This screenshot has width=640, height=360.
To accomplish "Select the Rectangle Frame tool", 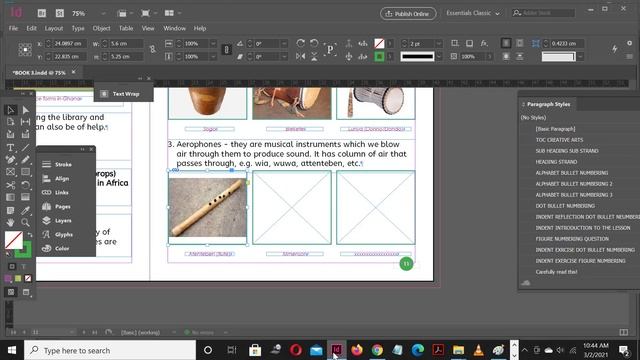I will [x=11, y=172].
